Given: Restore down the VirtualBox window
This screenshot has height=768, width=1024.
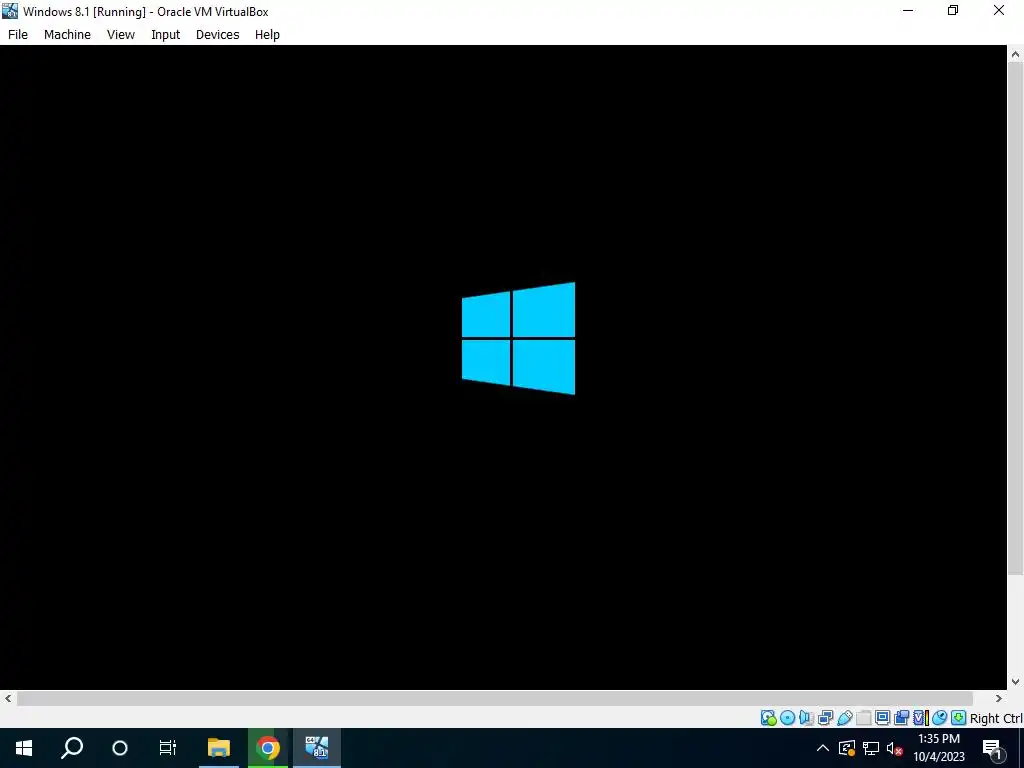Looking at the screenshot, I should (953, 11).
